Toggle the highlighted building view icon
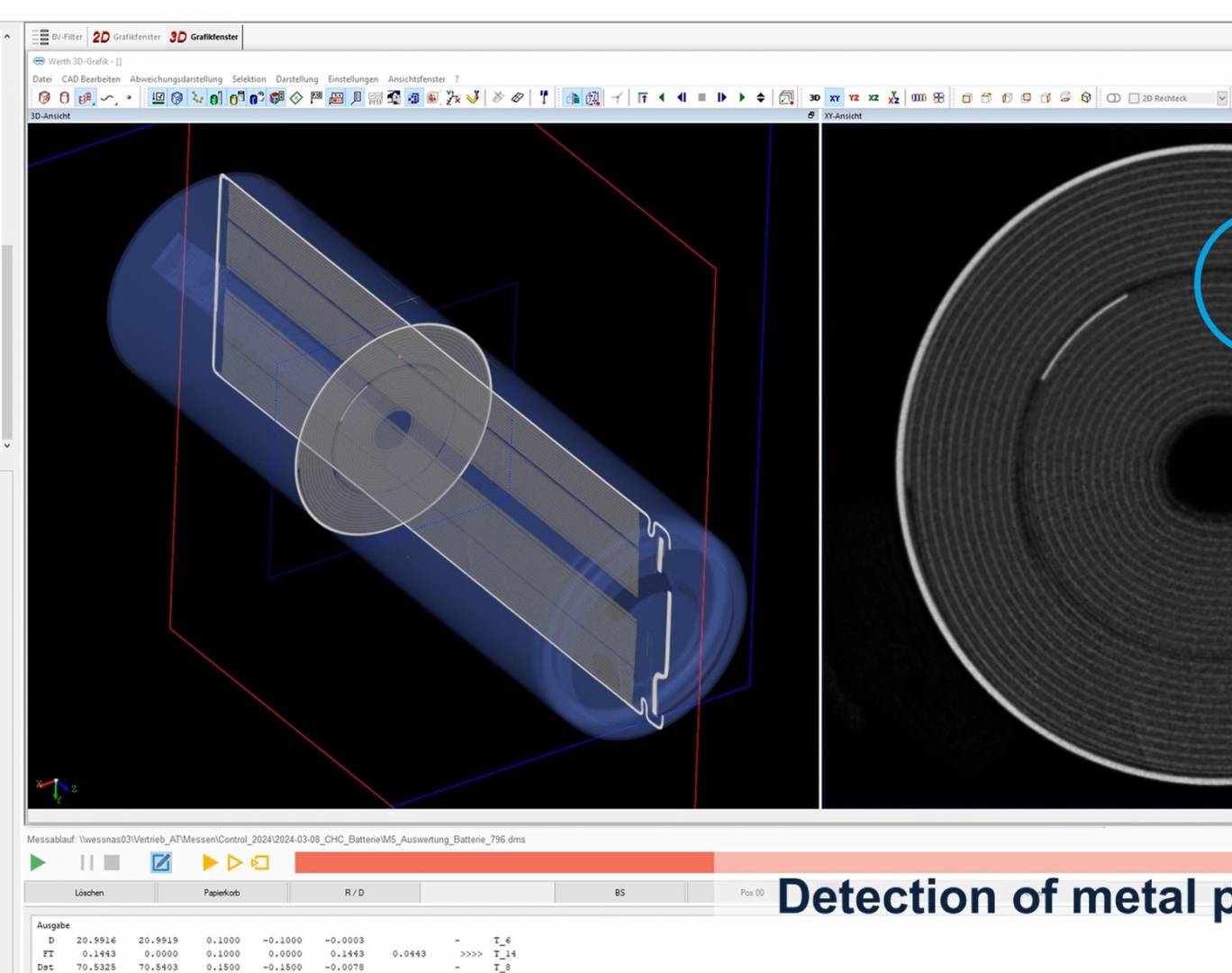 click(x=573, y=97)
